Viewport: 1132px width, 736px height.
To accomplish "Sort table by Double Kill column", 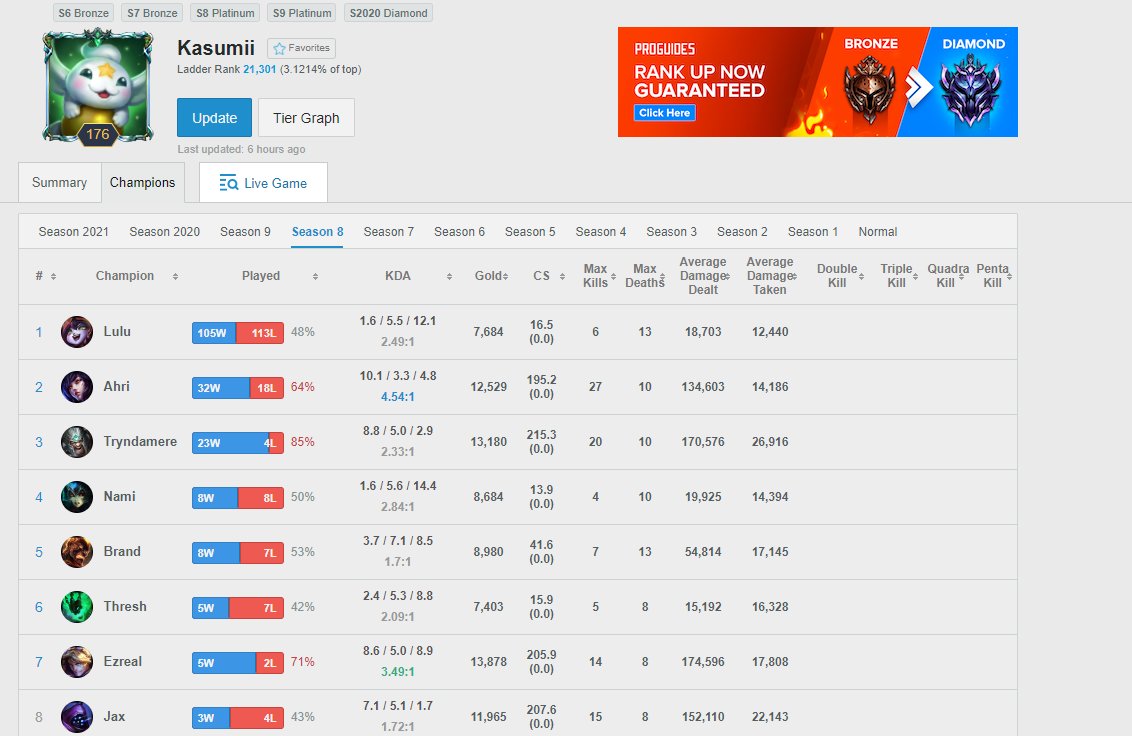I will pos(840,276).
